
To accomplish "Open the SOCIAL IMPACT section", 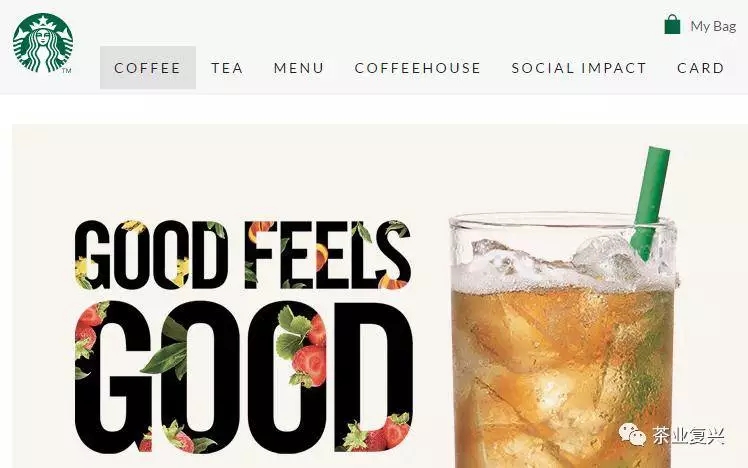I will [579, 68].
